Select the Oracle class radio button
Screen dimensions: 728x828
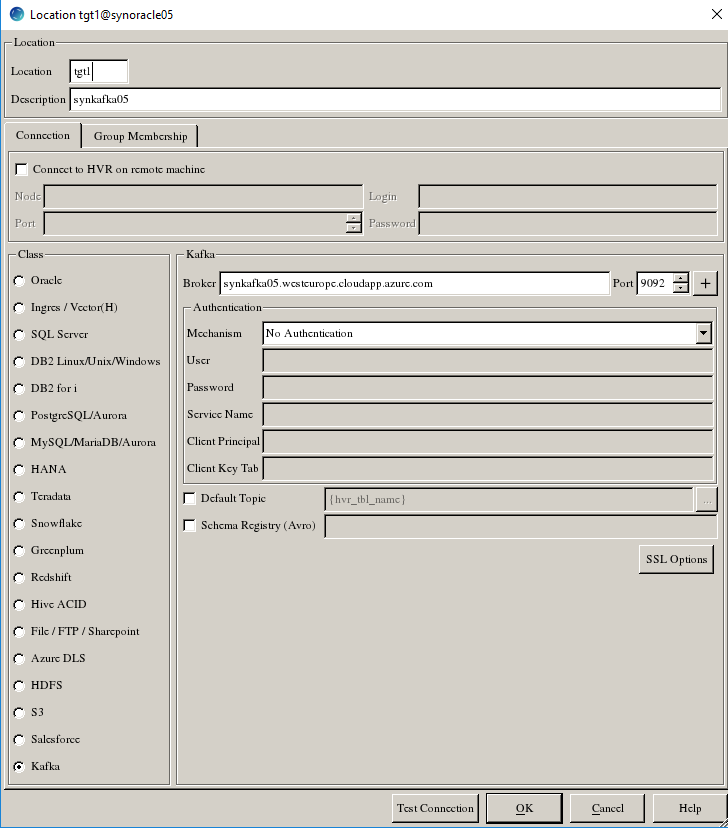(x=19, y=281)
